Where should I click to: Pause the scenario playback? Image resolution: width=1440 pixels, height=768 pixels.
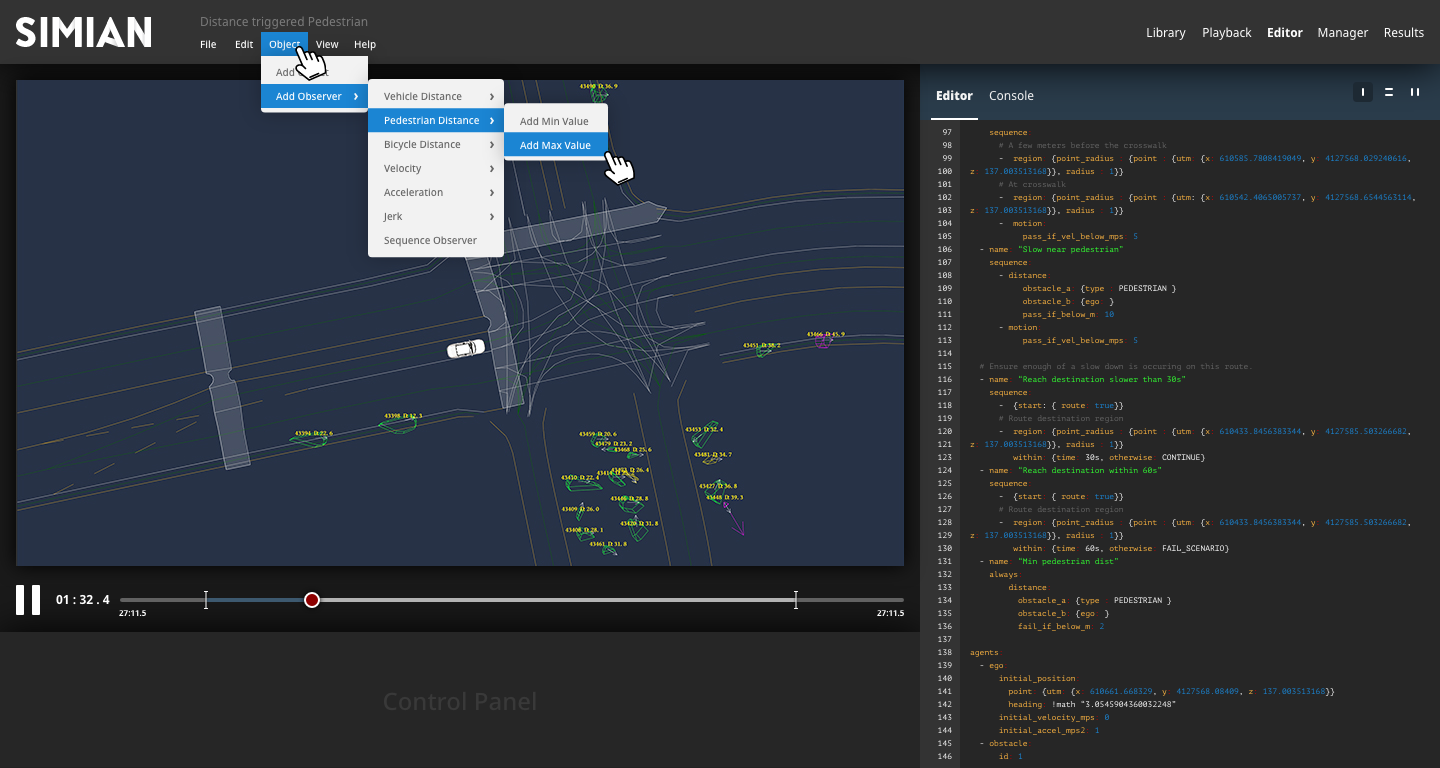point(28,600)
